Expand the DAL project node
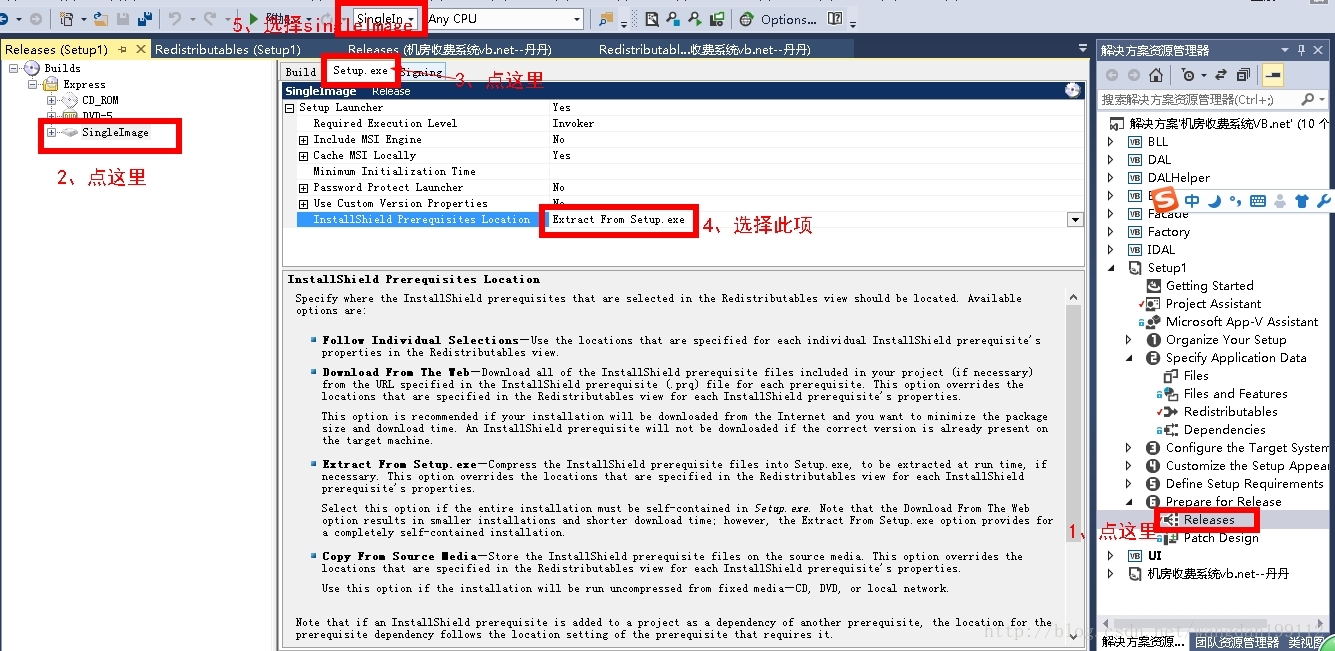1335x651 pixels. (1110, 160)
